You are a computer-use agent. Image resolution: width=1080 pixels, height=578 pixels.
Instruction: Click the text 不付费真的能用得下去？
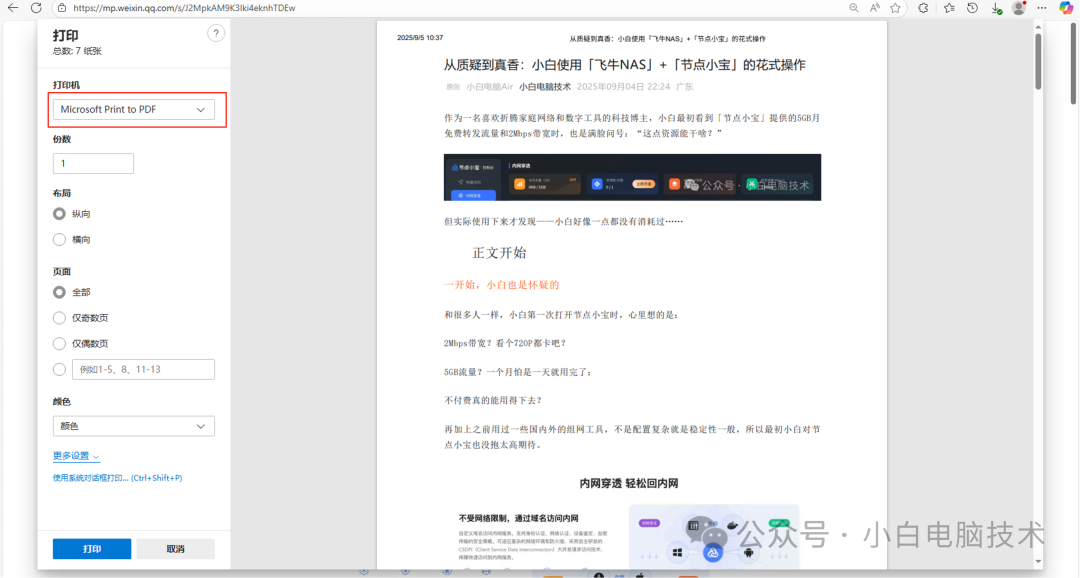click(493, 400)
